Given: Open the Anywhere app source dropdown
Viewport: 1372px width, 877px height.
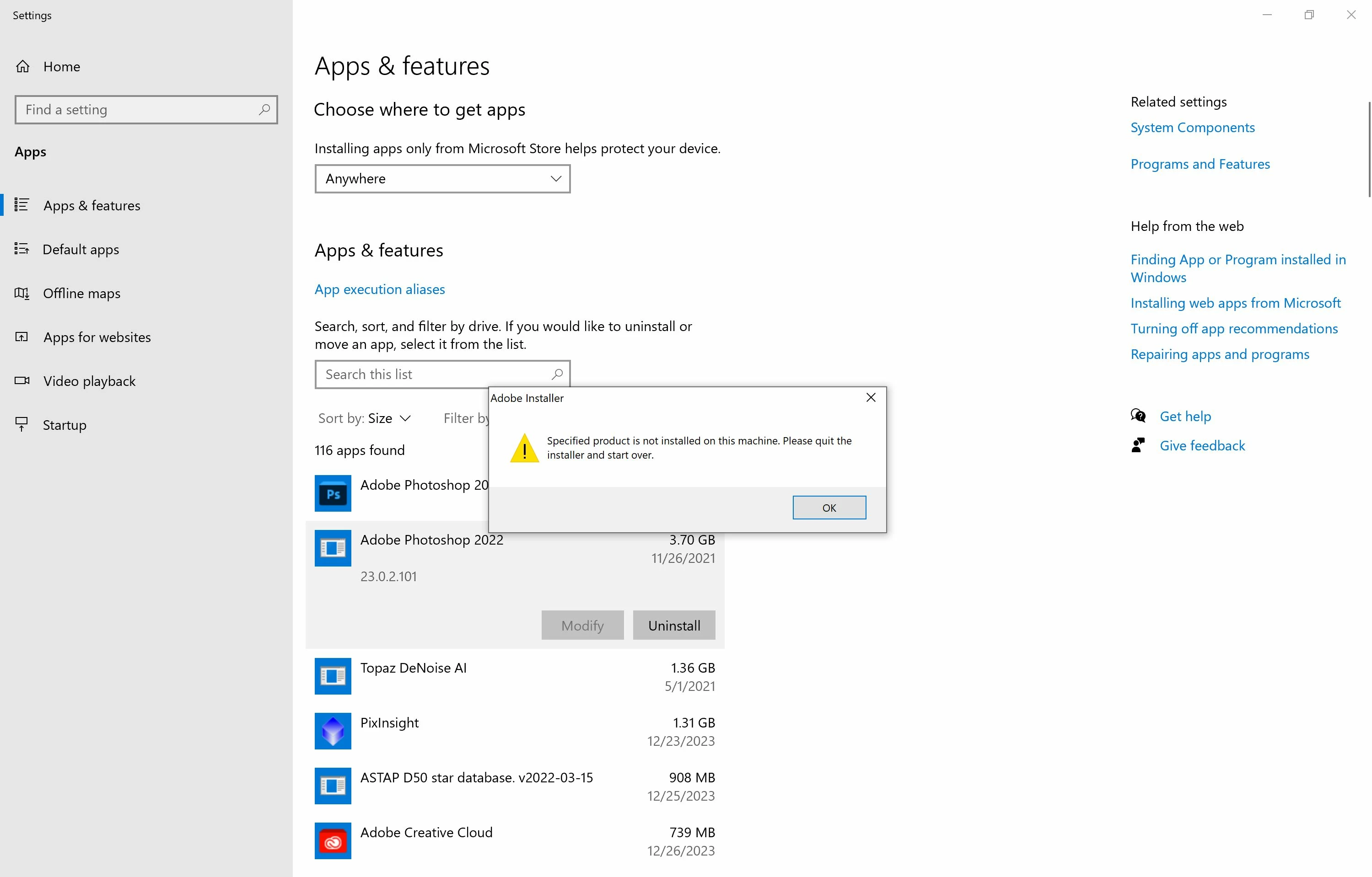Looking at the screenshot, I should (x=442, y=179).
